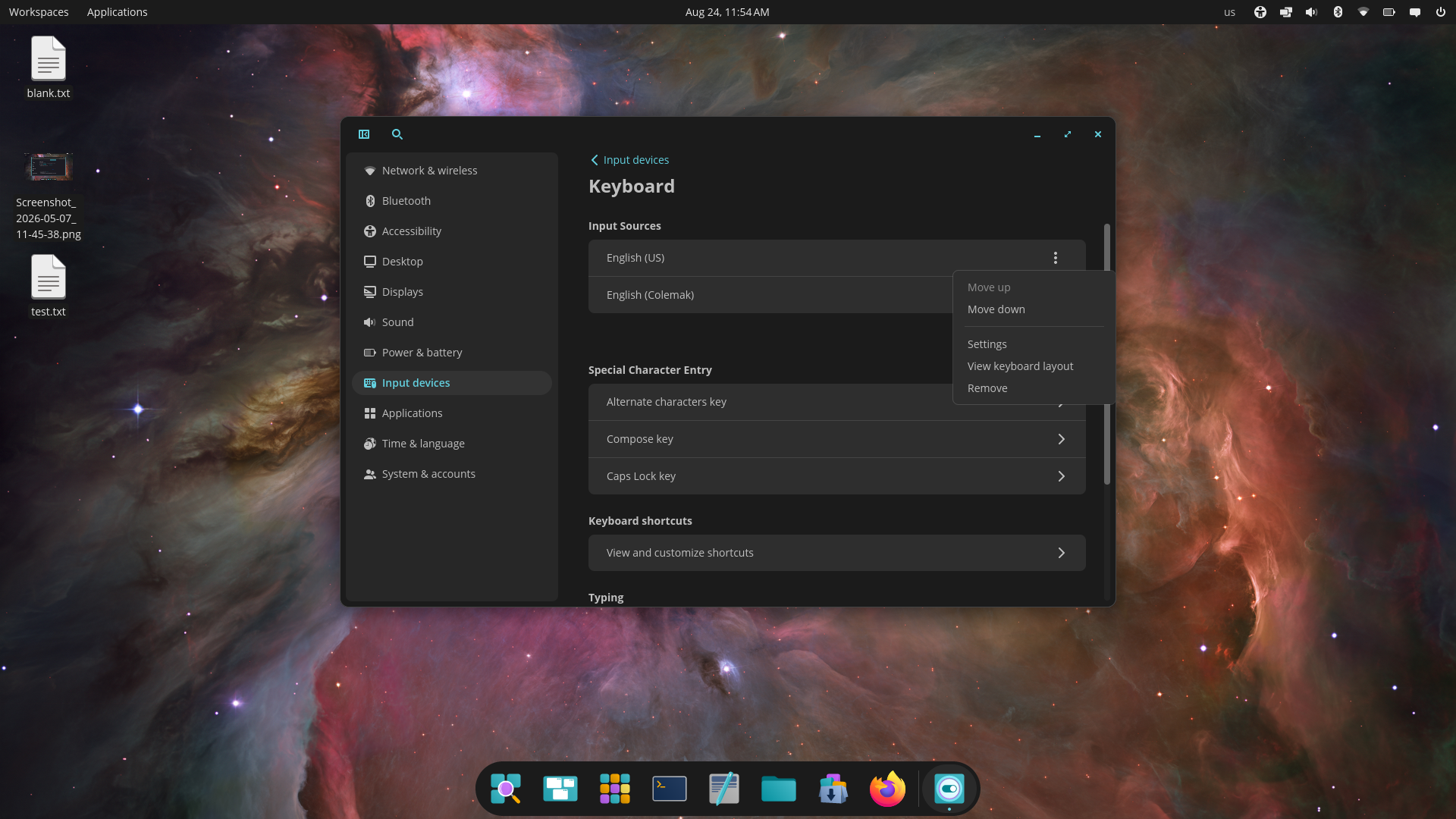Expand the Compose key setting

point(837,439)
